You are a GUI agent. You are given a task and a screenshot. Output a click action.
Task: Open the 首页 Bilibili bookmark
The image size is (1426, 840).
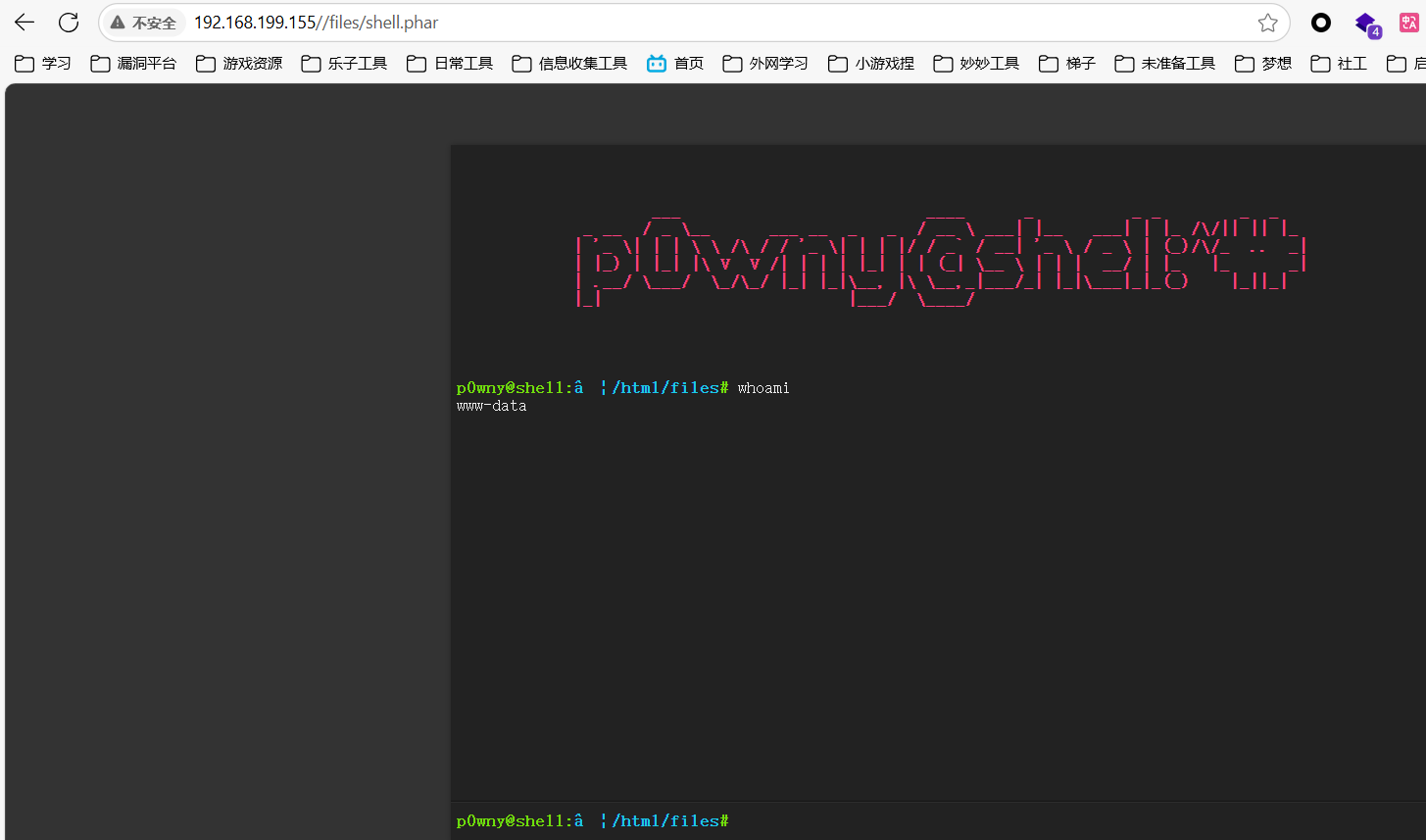pyautogui.click(x=675, y=64)
